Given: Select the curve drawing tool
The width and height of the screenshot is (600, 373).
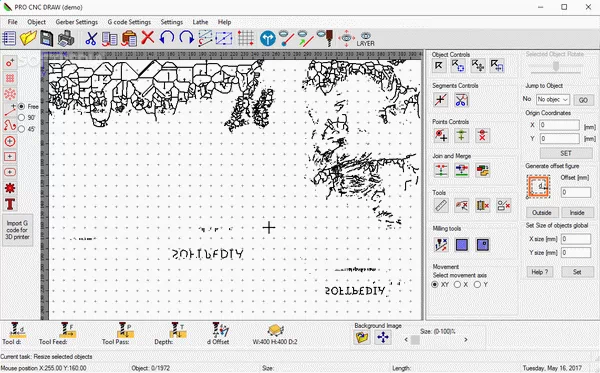Looking at the screenshot, I should click(10, 125).
